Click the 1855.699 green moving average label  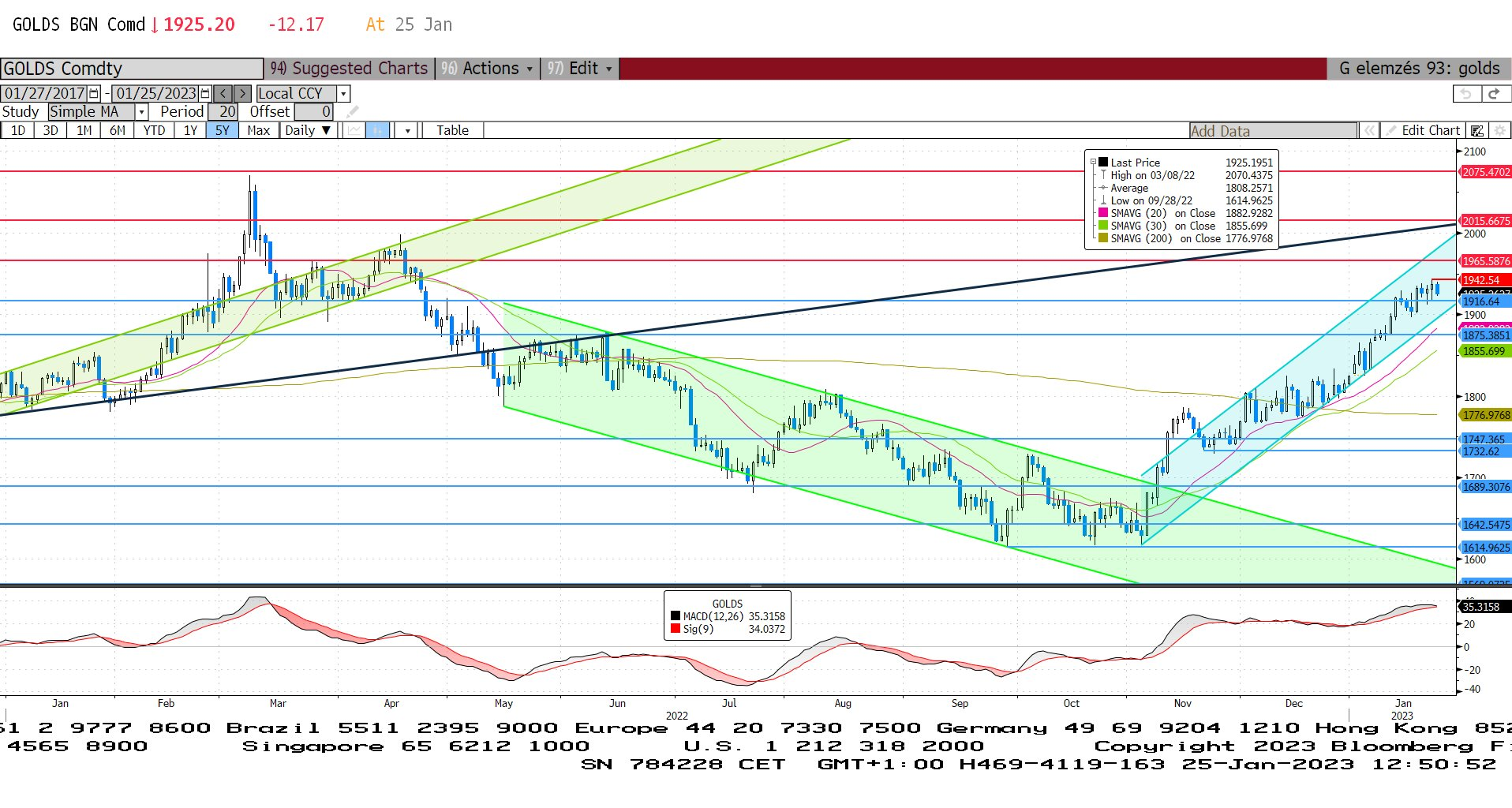[x=1485, y=351]
